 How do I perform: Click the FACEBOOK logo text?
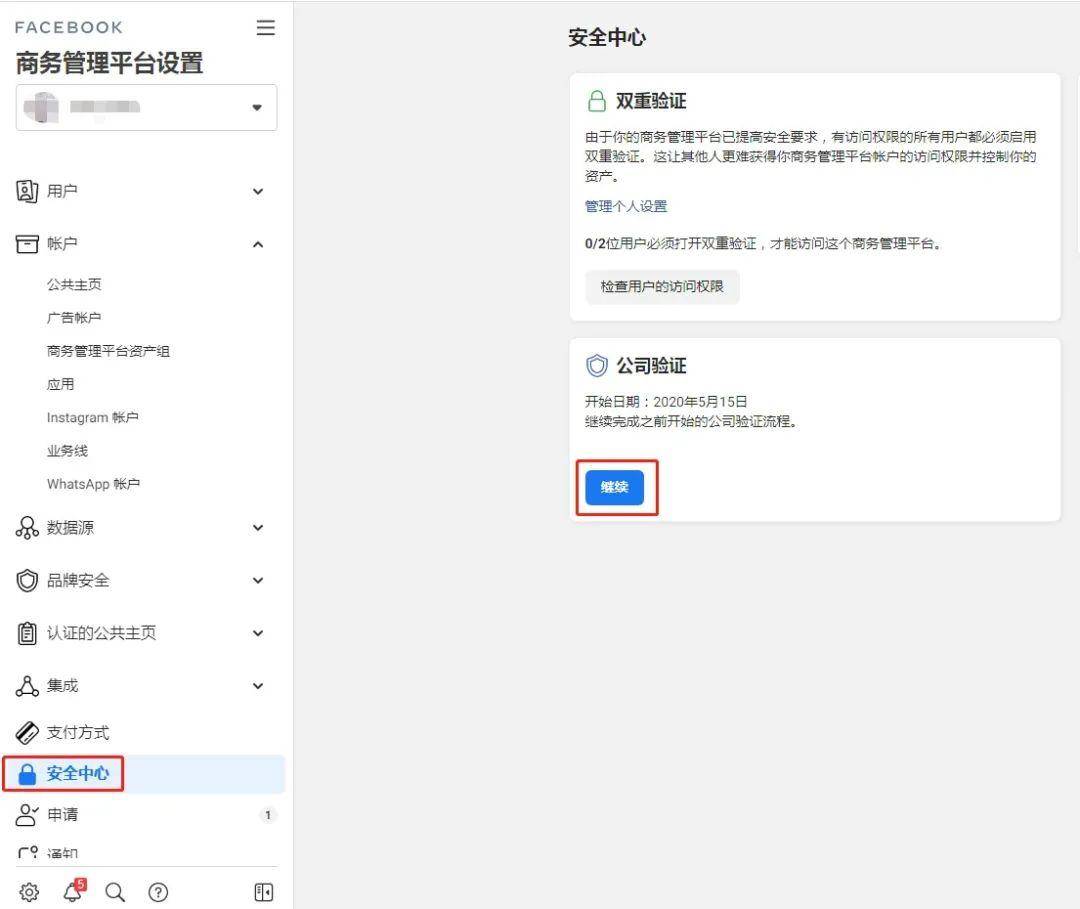click(69, 28)
